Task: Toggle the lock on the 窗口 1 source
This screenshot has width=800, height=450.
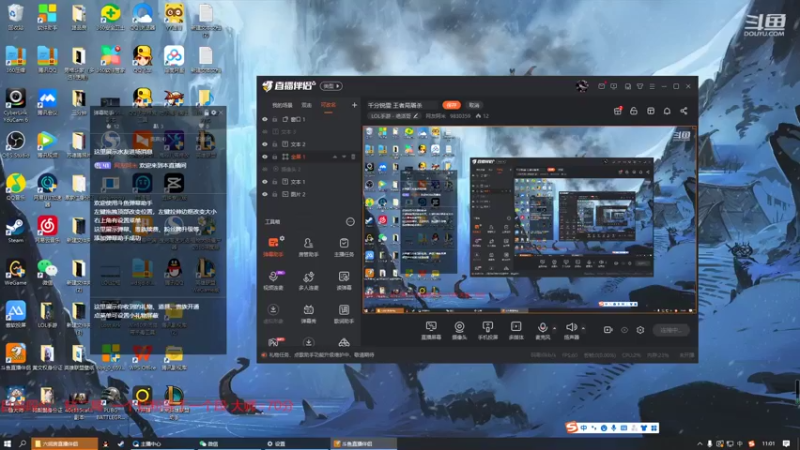Action: (274, 119)
